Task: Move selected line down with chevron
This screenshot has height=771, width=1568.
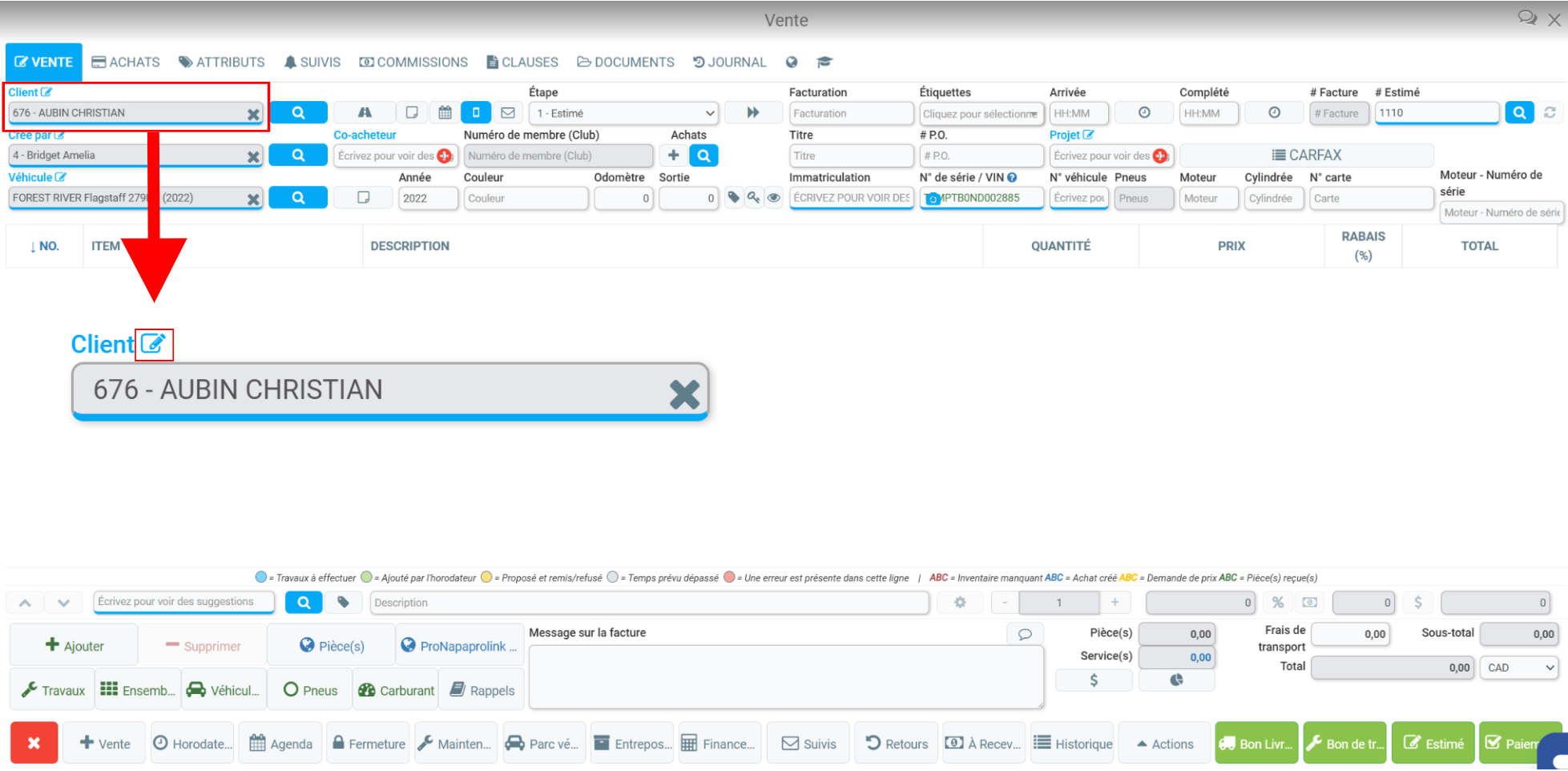Action: click(63, 603)
